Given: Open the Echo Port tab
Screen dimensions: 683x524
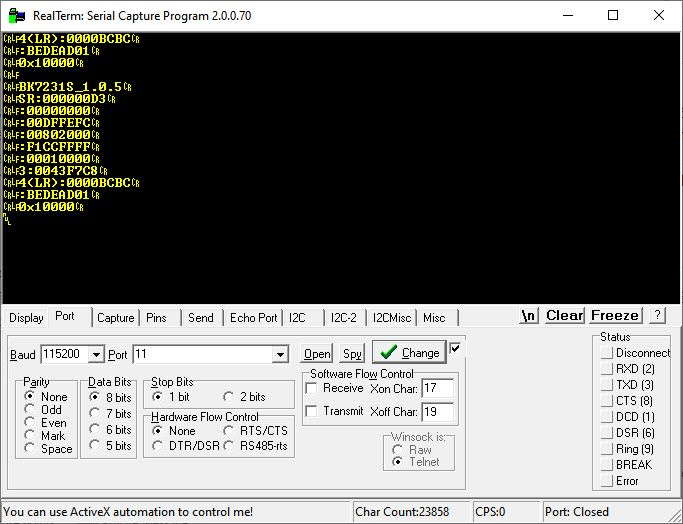Looking at the screenshot, I should pos(254,318).
